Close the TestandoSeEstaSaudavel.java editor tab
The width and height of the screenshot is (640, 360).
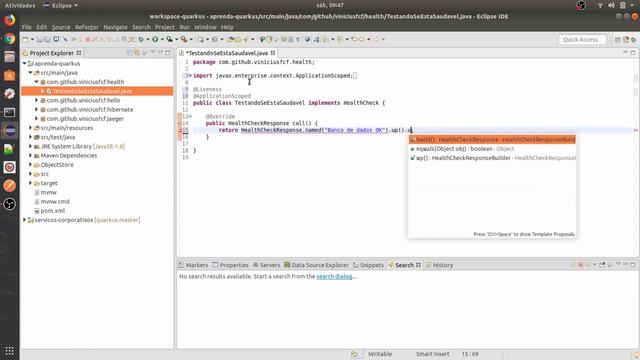[x=273, y=53]
